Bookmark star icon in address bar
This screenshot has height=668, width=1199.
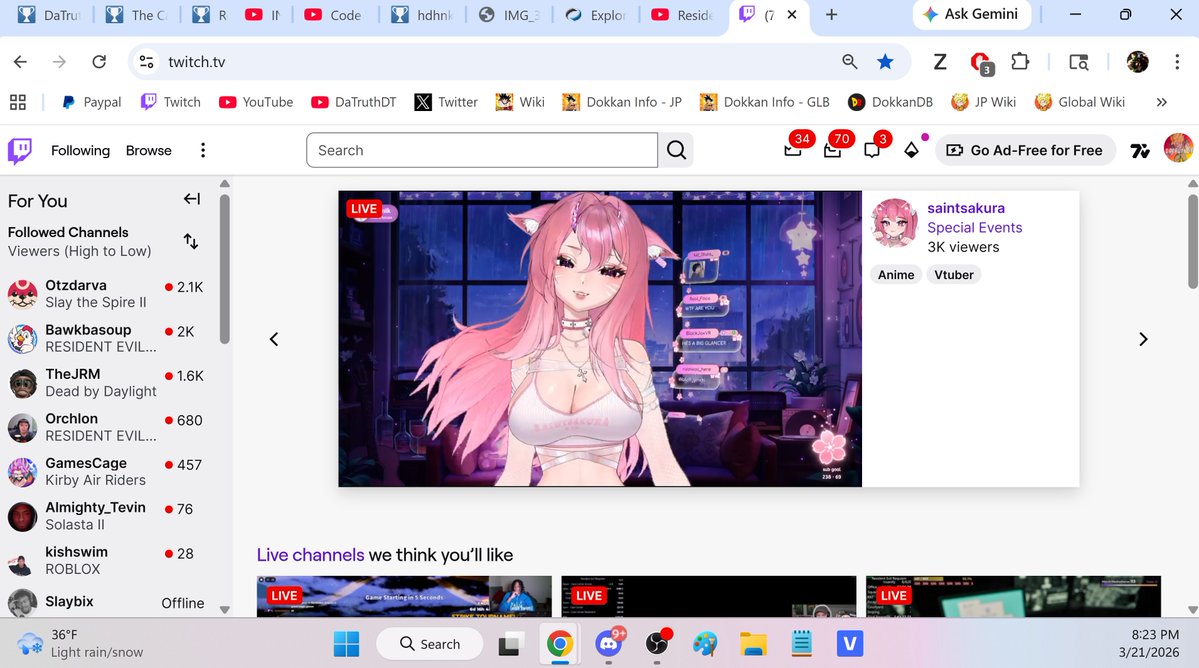885,62
